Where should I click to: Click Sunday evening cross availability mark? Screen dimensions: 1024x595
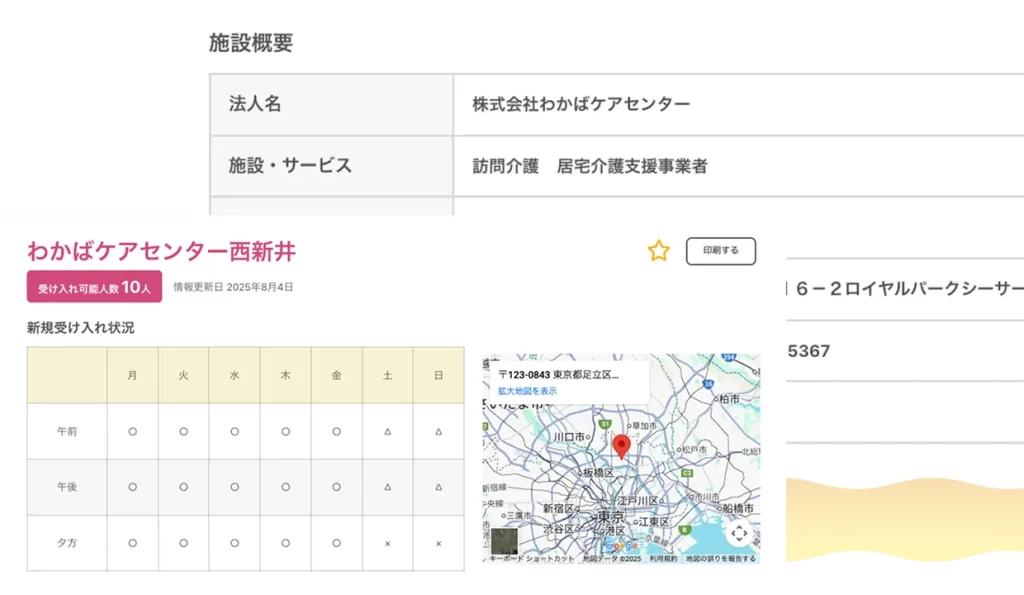click(x=438, y=543)
